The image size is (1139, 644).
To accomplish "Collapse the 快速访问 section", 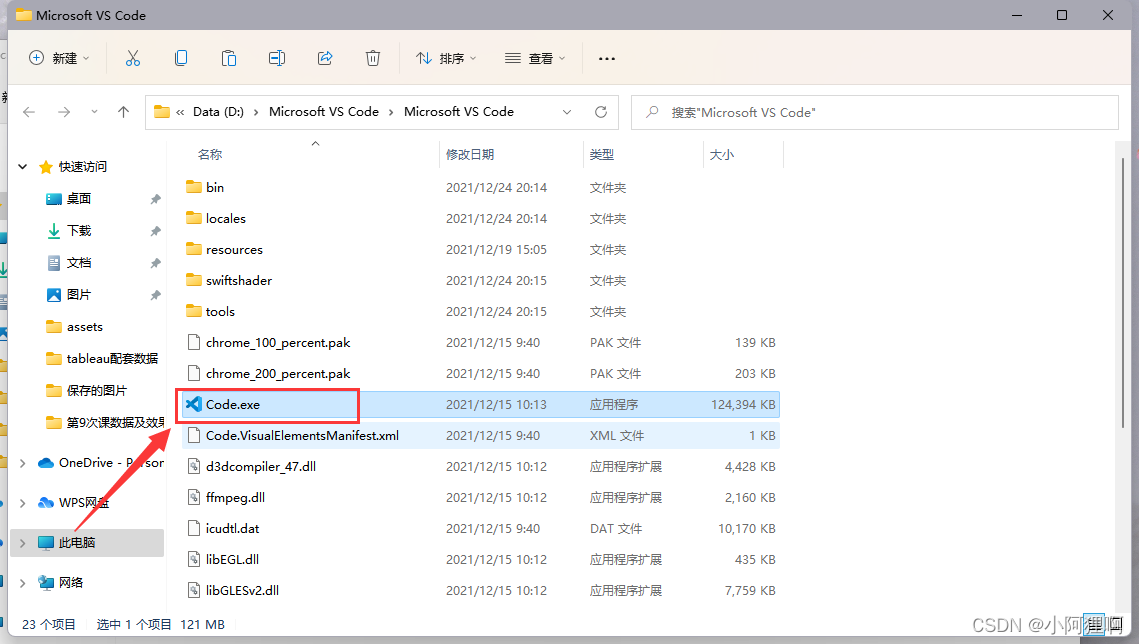I will click(23, 166).
